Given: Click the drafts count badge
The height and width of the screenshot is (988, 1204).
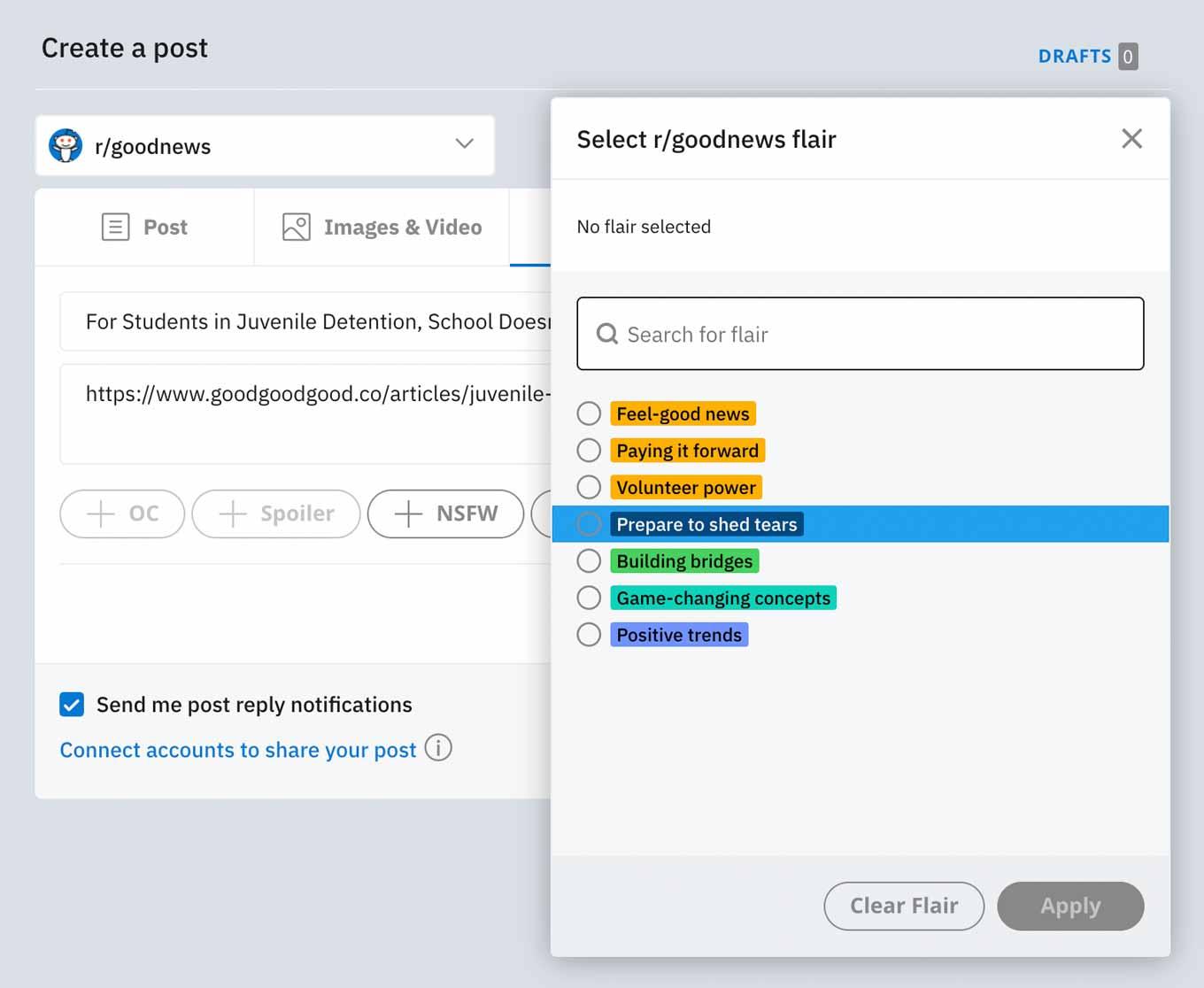Looking at the screenshot, I should 1128,57.
